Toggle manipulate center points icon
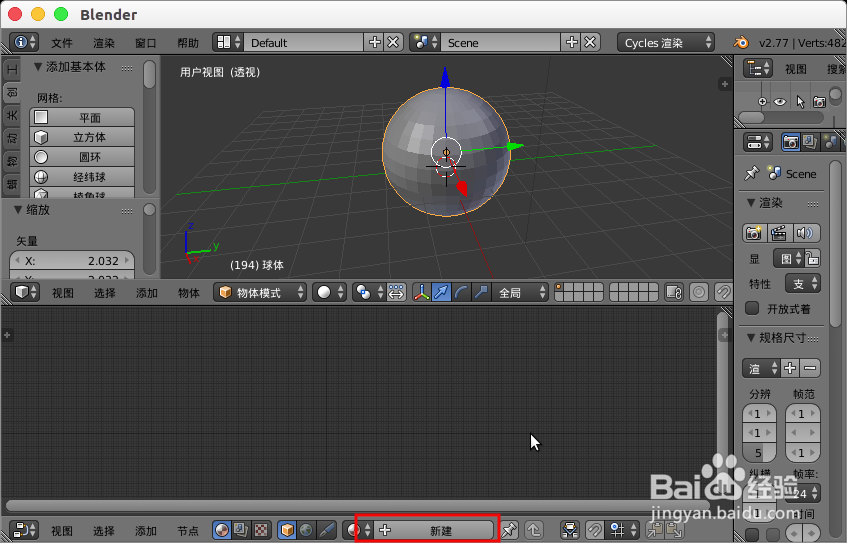 (396, 292)
